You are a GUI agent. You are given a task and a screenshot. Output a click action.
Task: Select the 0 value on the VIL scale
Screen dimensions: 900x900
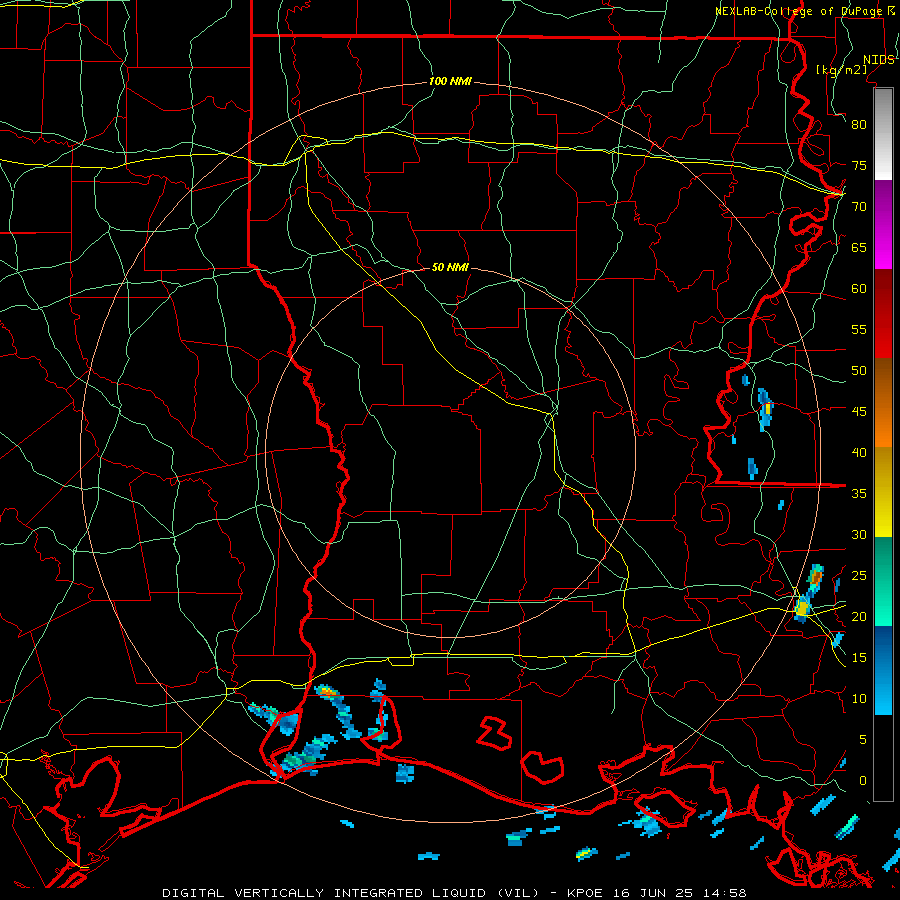tap(863, 781)
